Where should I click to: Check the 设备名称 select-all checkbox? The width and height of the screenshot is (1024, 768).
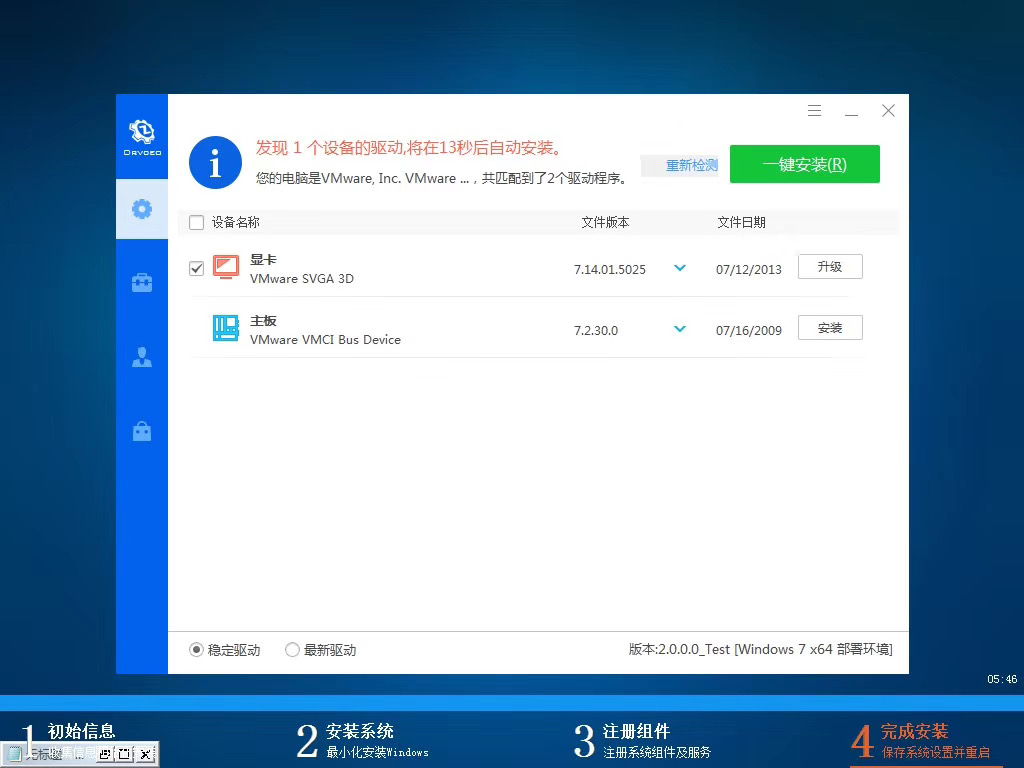(x=196, y=222)
